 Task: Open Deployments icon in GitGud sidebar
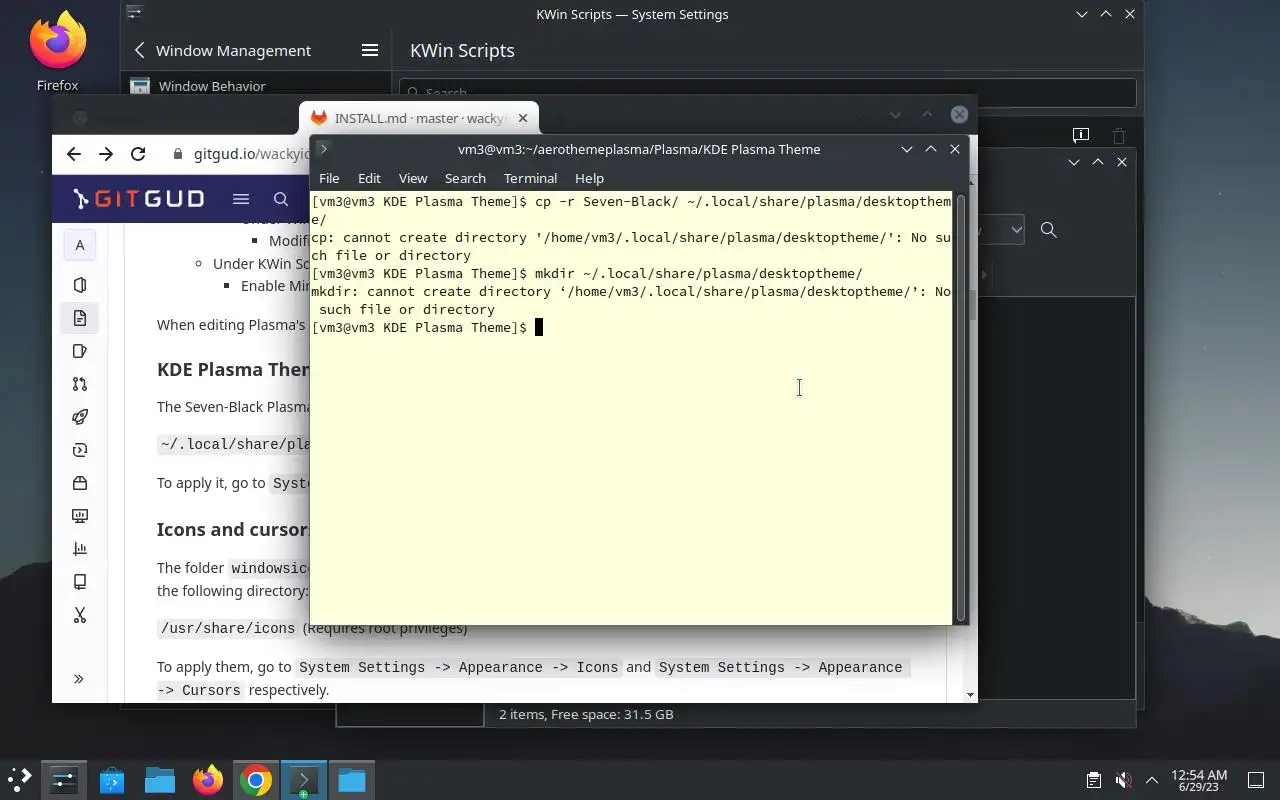tap(80, 450)
